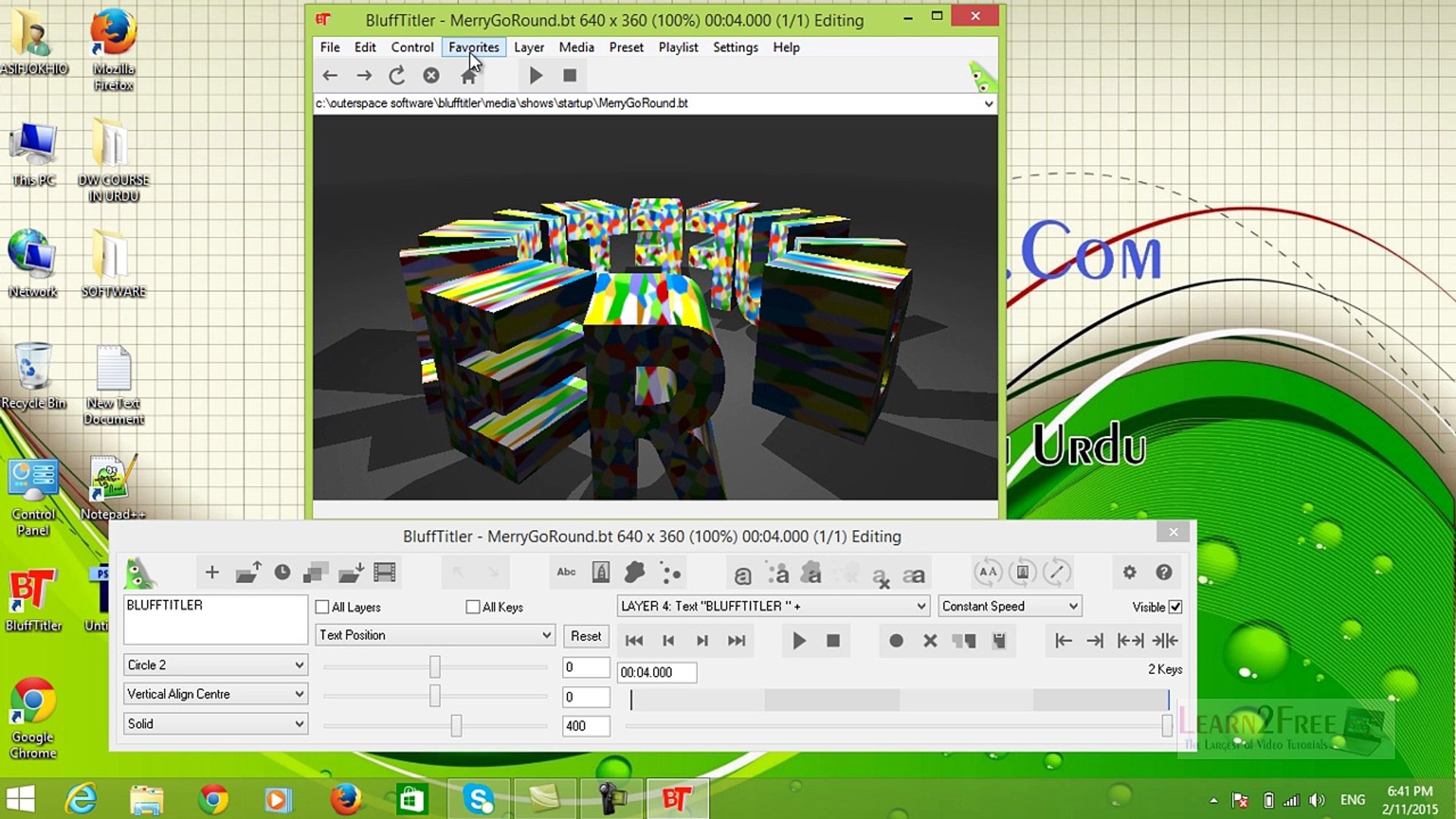1456x819 pixels.
Task: Click the delete key X icon
Action: point(930,641)
